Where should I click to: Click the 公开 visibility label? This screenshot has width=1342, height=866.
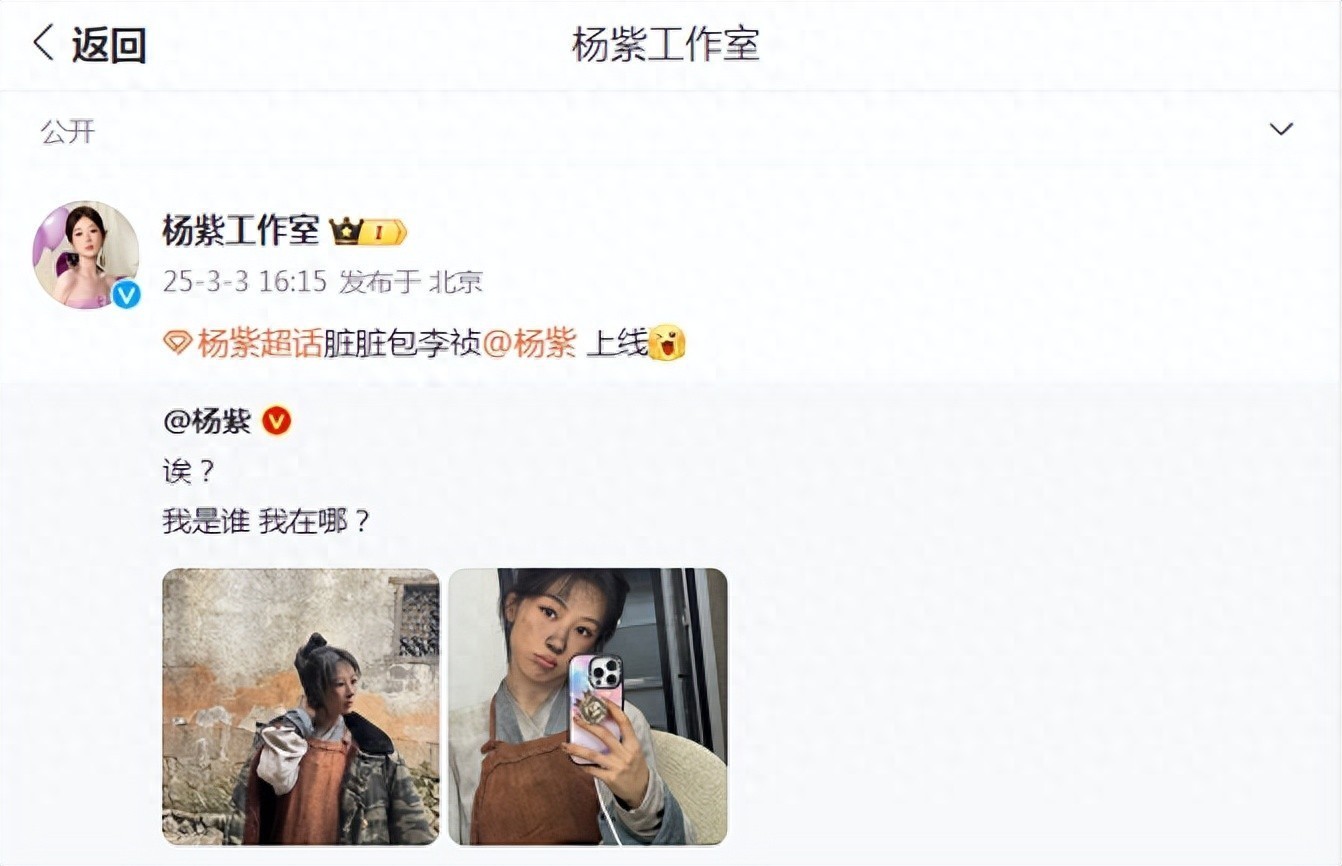(68, 131)
